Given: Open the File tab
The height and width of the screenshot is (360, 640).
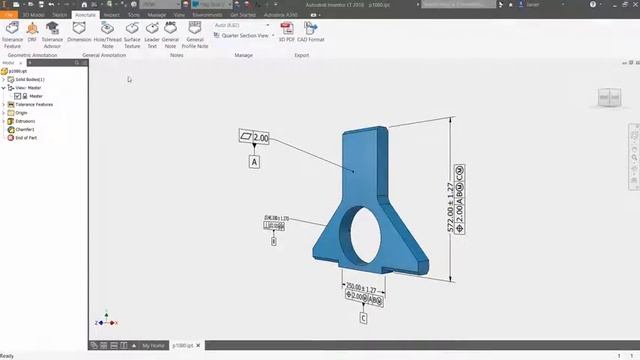Looking at the screenshot, I should tap(9, 15).
